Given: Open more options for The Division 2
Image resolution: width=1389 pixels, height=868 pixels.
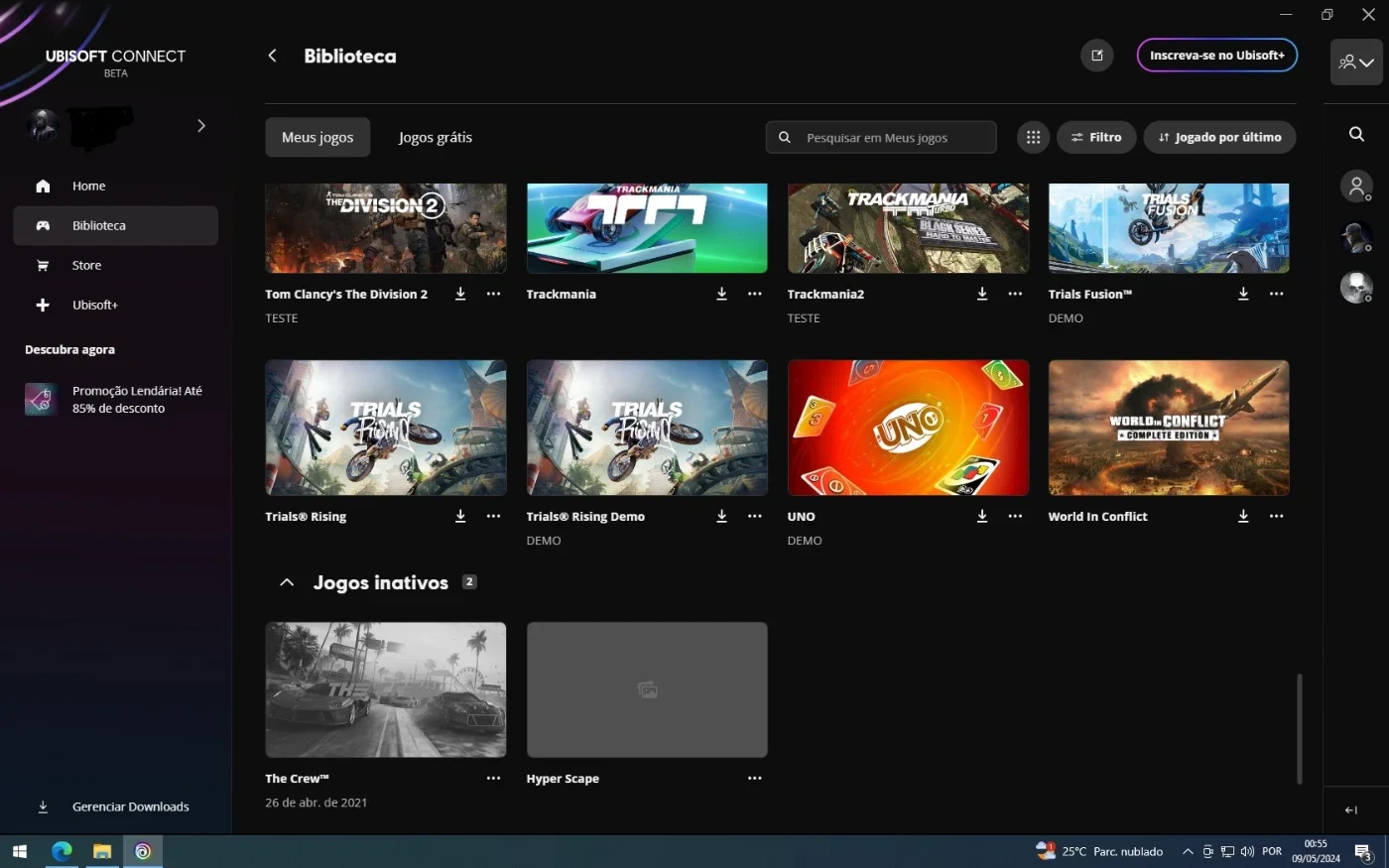Looking at the screenshot, I should pyautogui.click(x=493, y=294).
